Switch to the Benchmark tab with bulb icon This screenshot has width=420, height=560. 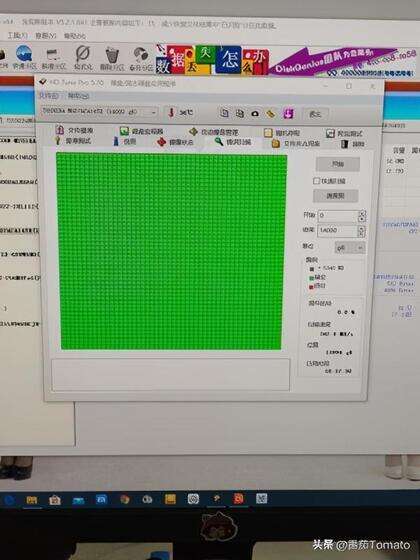74,141
